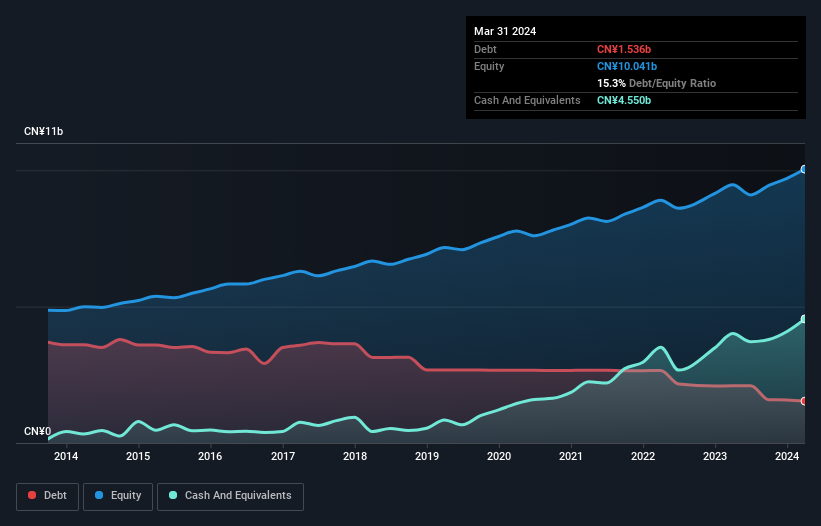Viewport: 821px width, 526px height.
Task: Click the 2024 x-axis label
Action: (x=787, y=456)
